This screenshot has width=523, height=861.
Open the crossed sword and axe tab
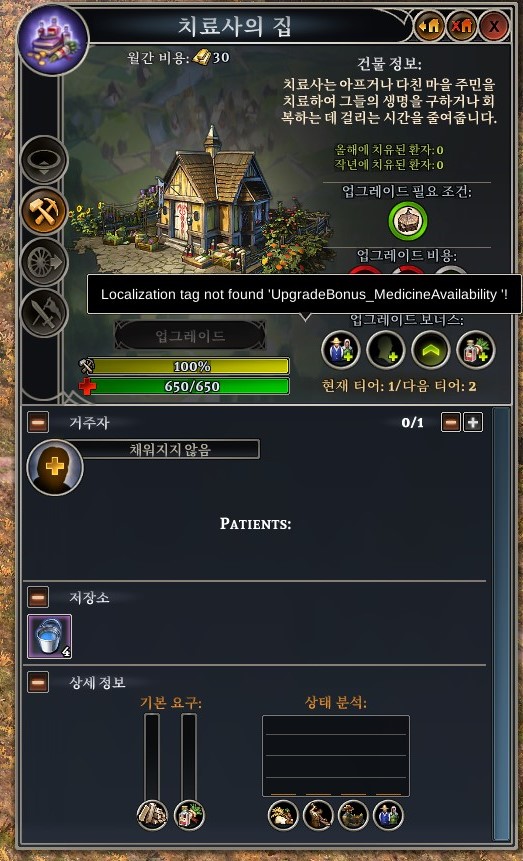click(44, 314)
